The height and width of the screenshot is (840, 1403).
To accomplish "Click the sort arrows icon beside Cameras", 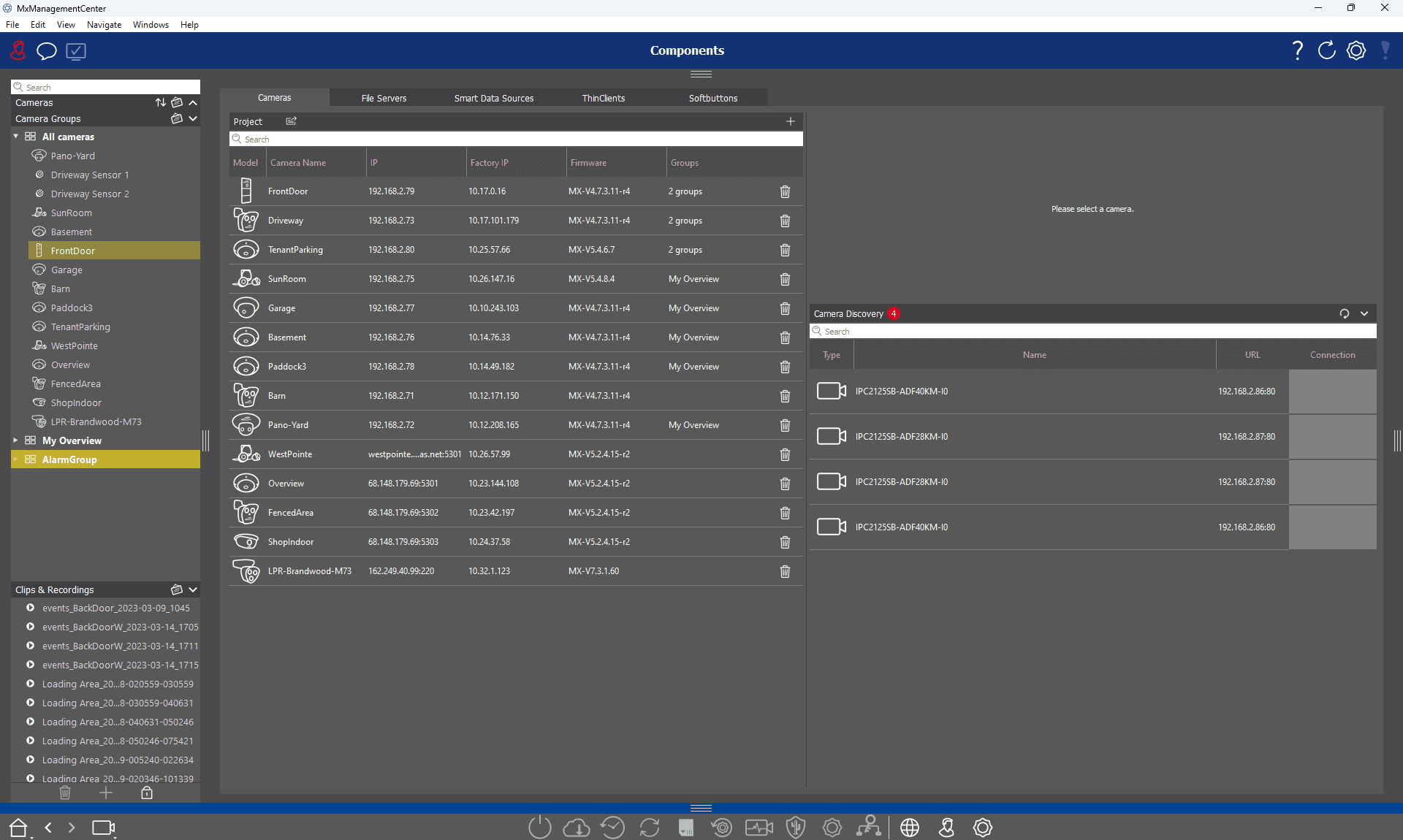I will 161,102.
